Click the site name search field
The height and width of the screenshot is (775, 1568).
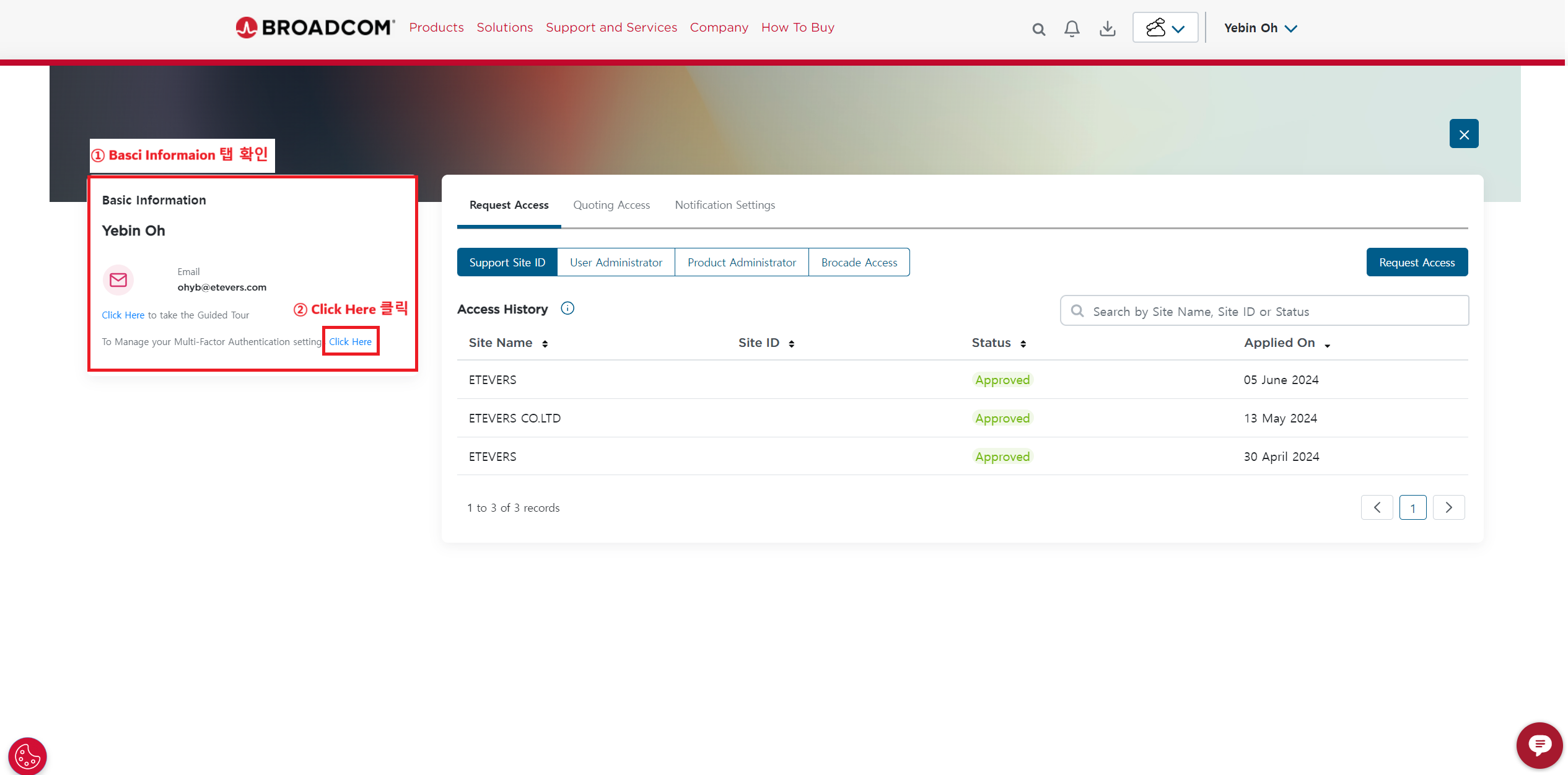point(1264,312)
